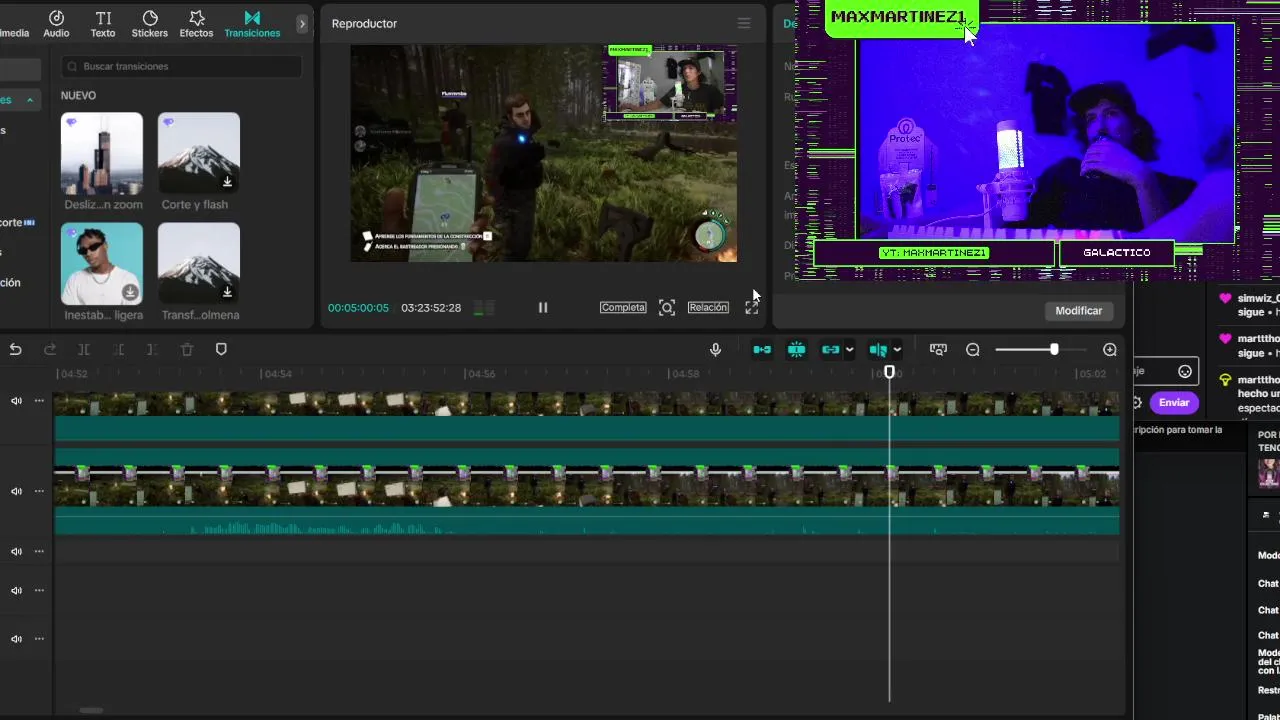Image resolution: width=1280 pixels, height=720 pixels.
Task: Open the Completa quality dropdown
Action: (623, 307)
